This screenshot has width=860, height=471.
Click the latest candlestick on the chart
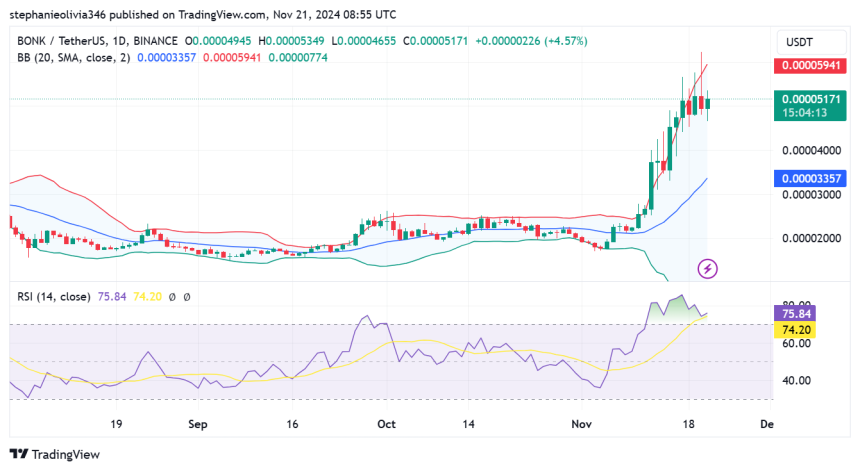[708, 102]
